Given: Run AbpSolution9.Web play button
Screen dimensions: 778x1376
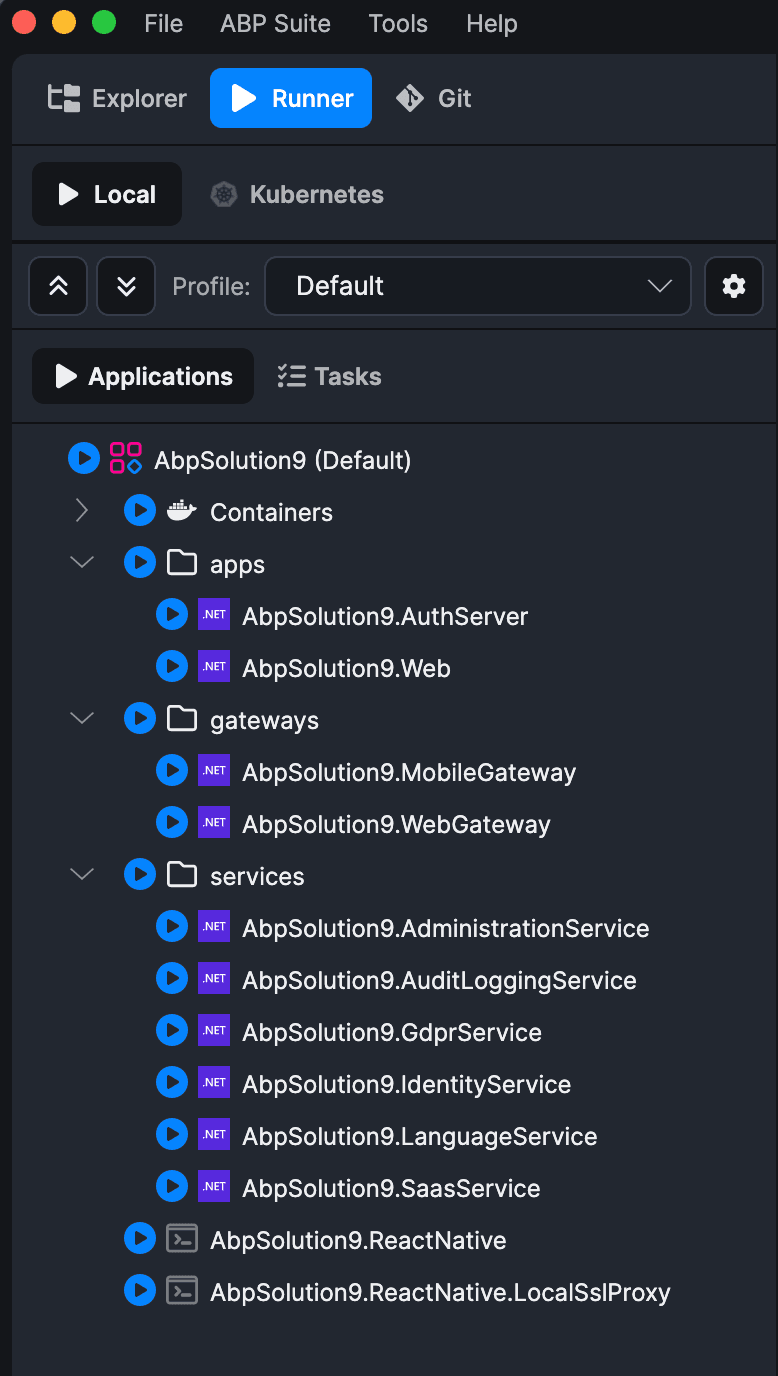Looking at the screenshot, I should (172, 668).
